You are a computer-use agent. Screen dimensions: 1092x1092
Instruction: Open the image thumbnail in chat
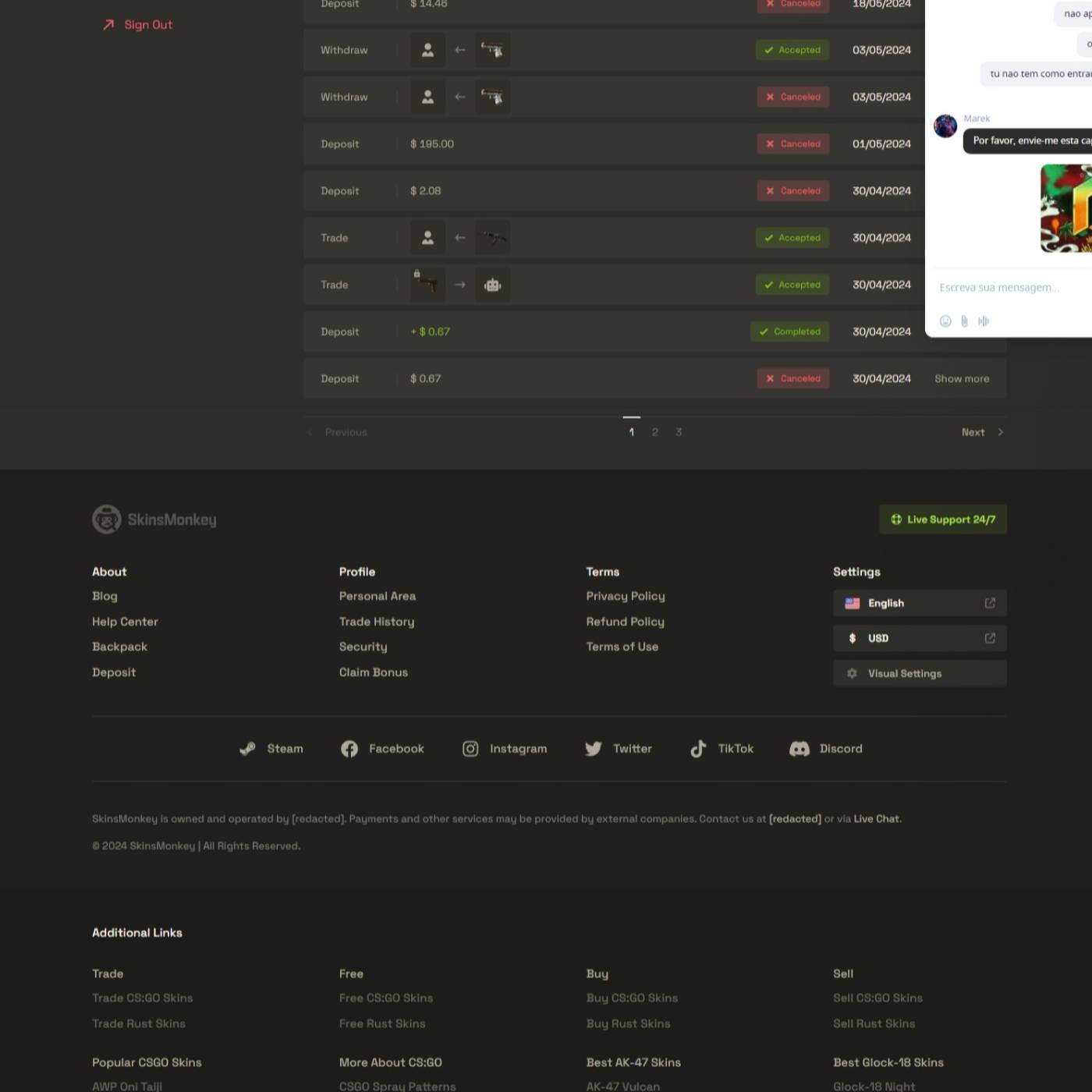[x=1065, y=208]
